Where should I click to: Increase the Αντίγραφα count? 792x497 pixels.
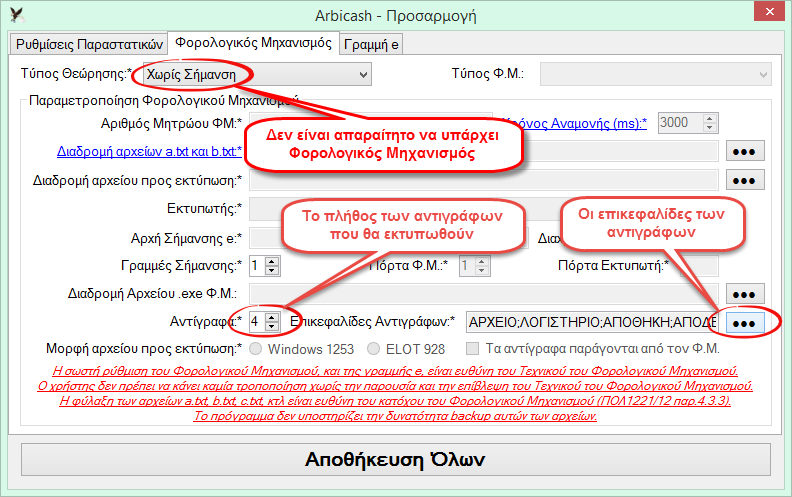[x=272, y=318]
